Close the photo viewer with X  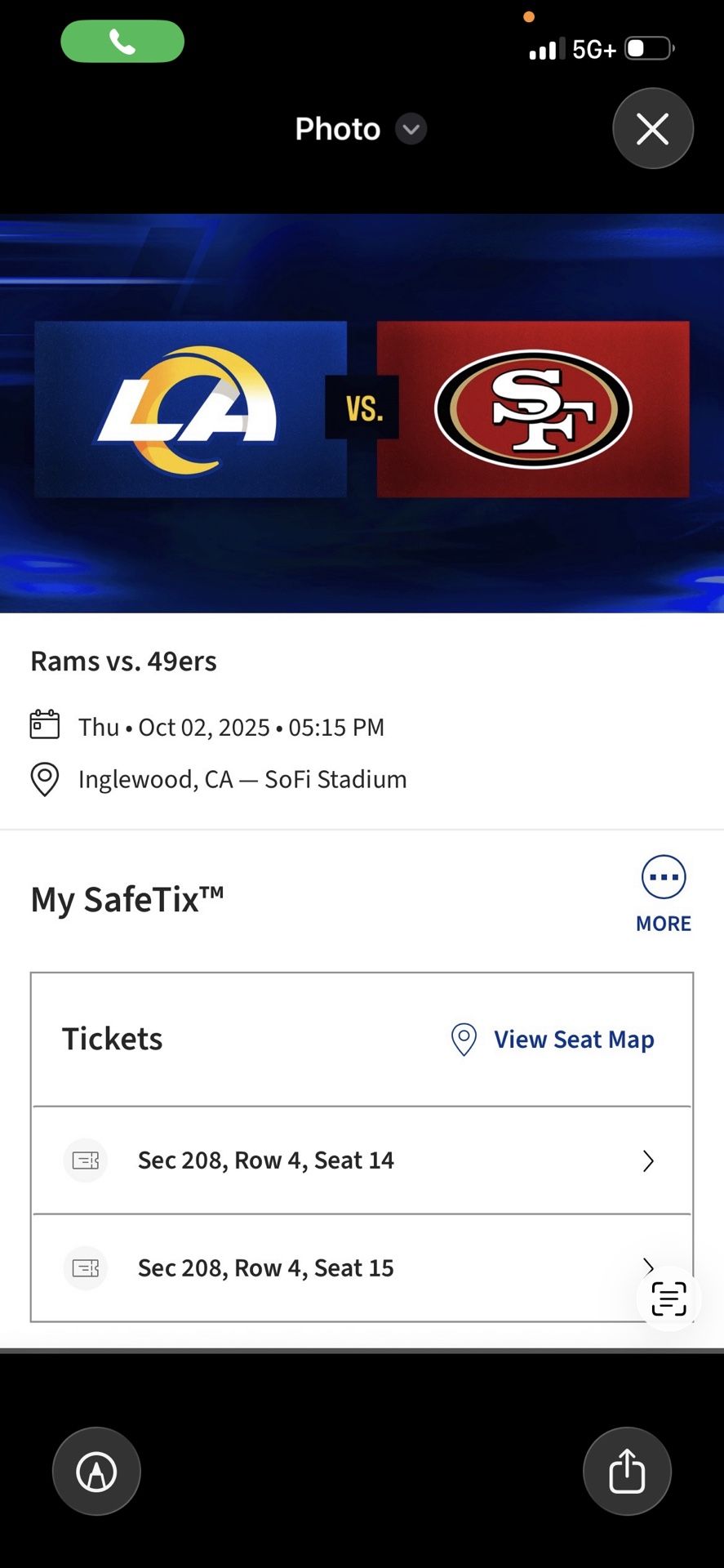pyautogui.click(x=652, y=129)
